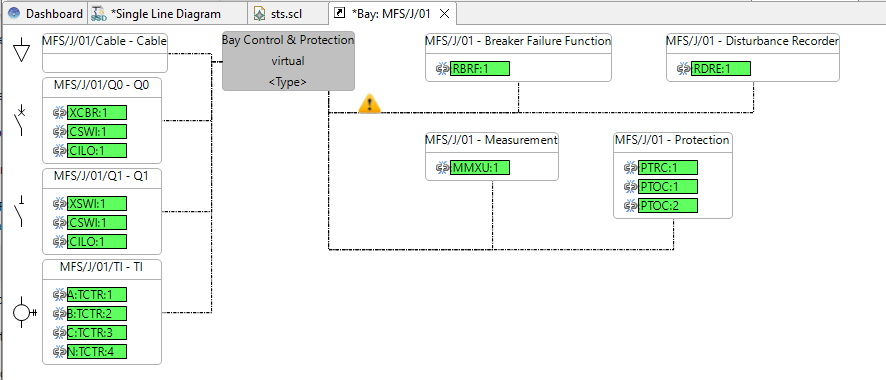Select the RDRE:1 logical node
The height and width of the screenshot is (380, 886).
click(722, 69)
